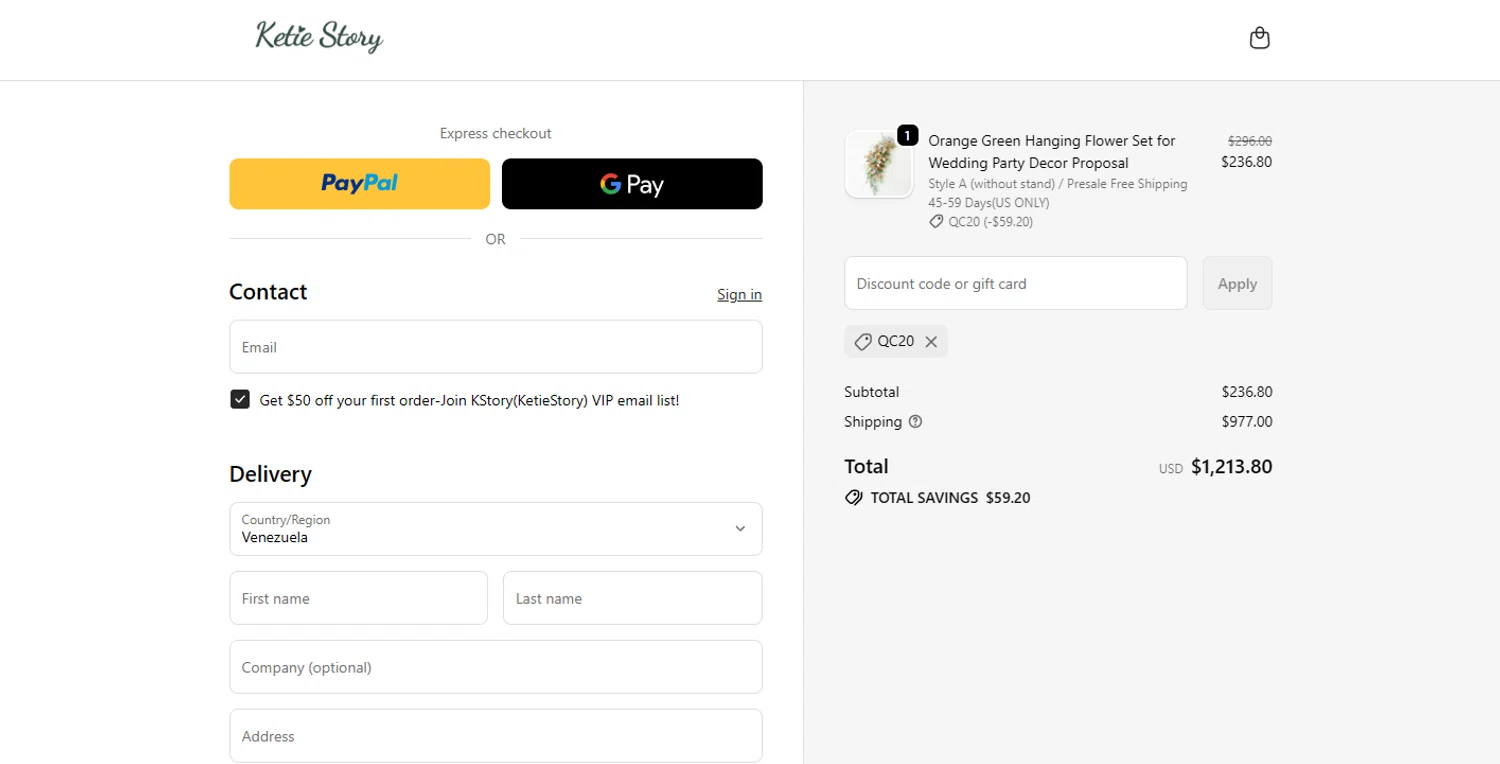Click the total price $1,213.80
The width and height of the screenshot is (1500, 764).
1232,467
